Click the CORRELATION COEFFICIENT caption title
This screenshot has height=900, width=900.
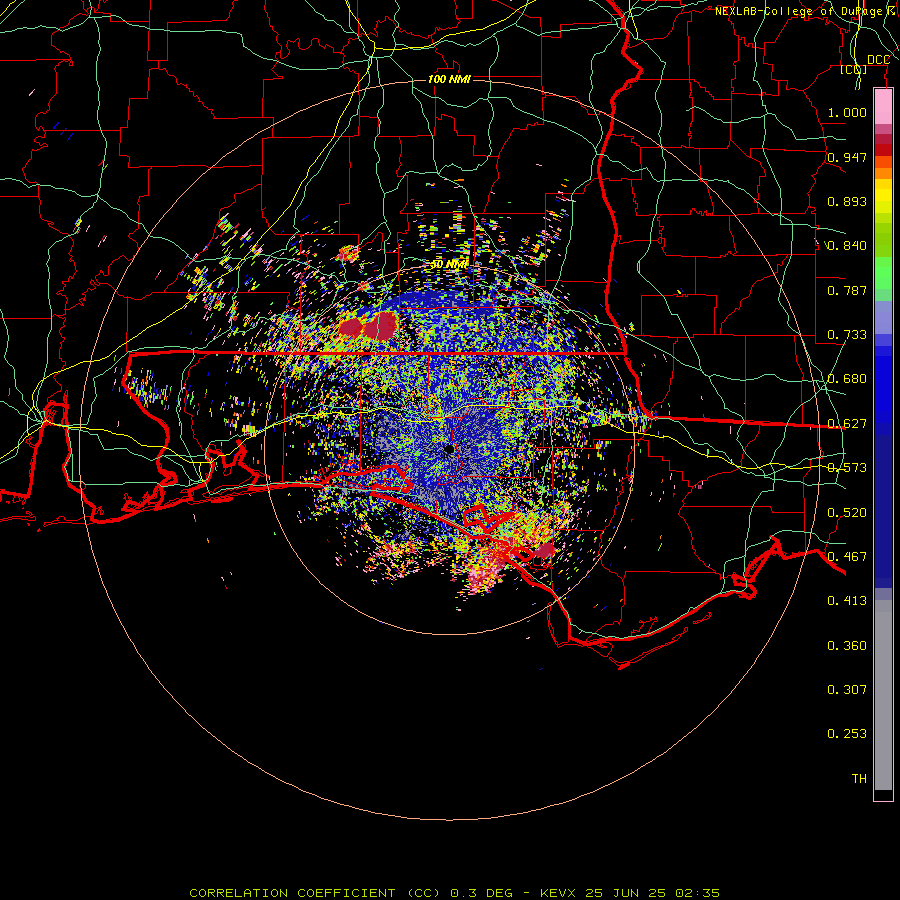297,893
